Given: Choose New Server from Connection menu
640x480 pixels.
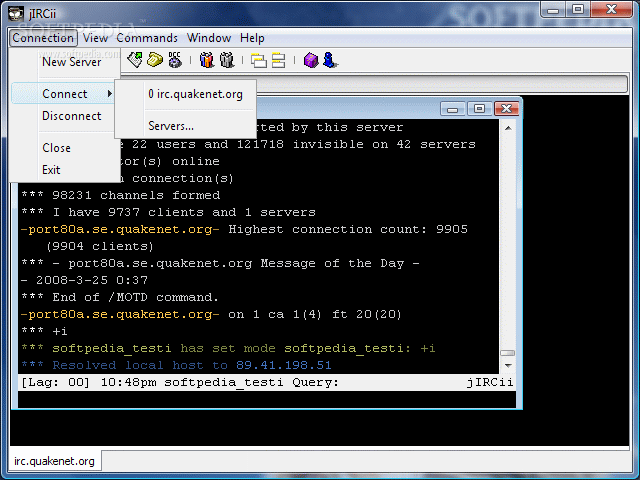Looking at the screenshot, I should tap(71, 62).
